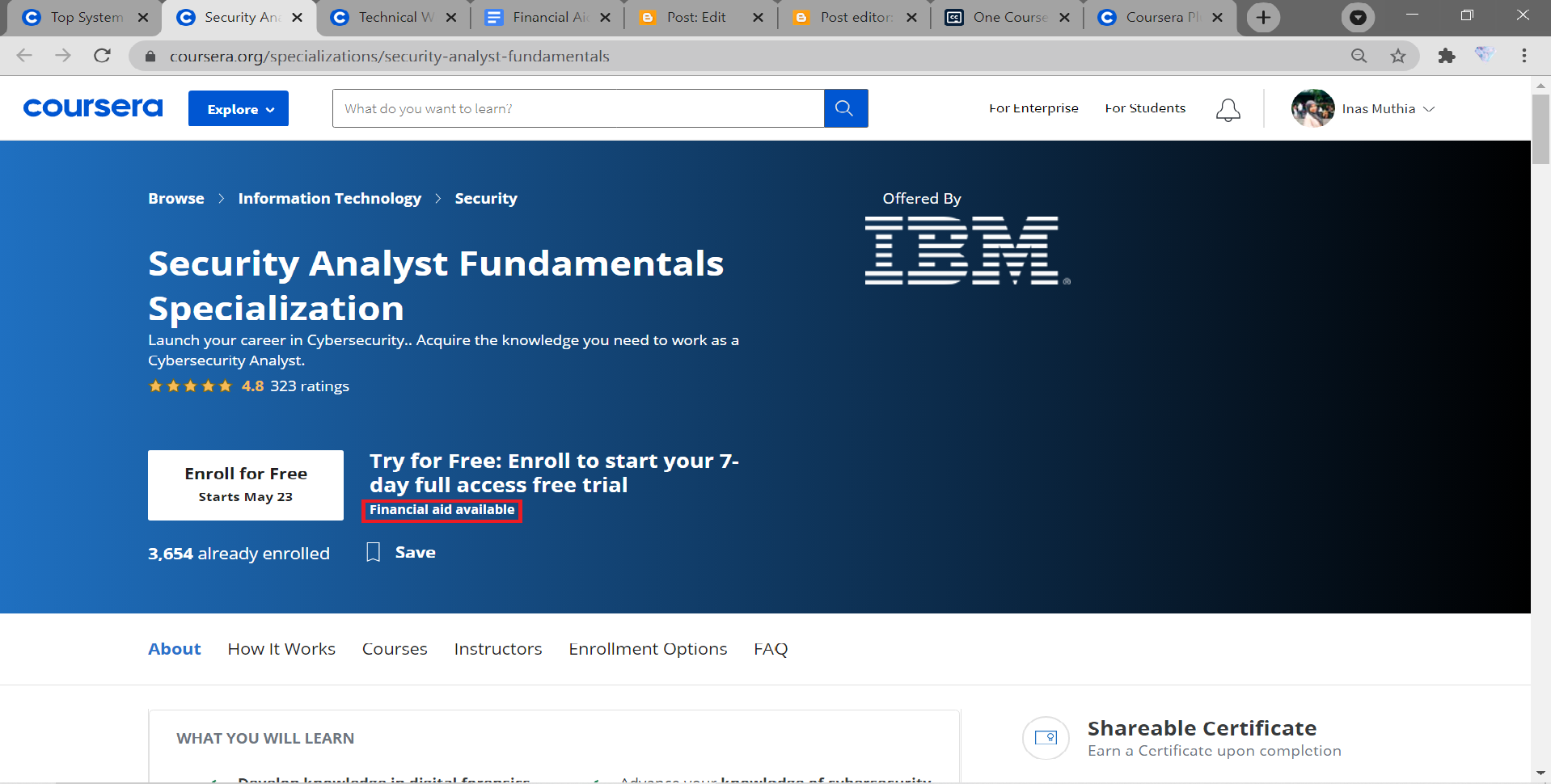The image size is (1551, 784).
Task: Jump to the Courses section
Action: [x=395, y=649]
